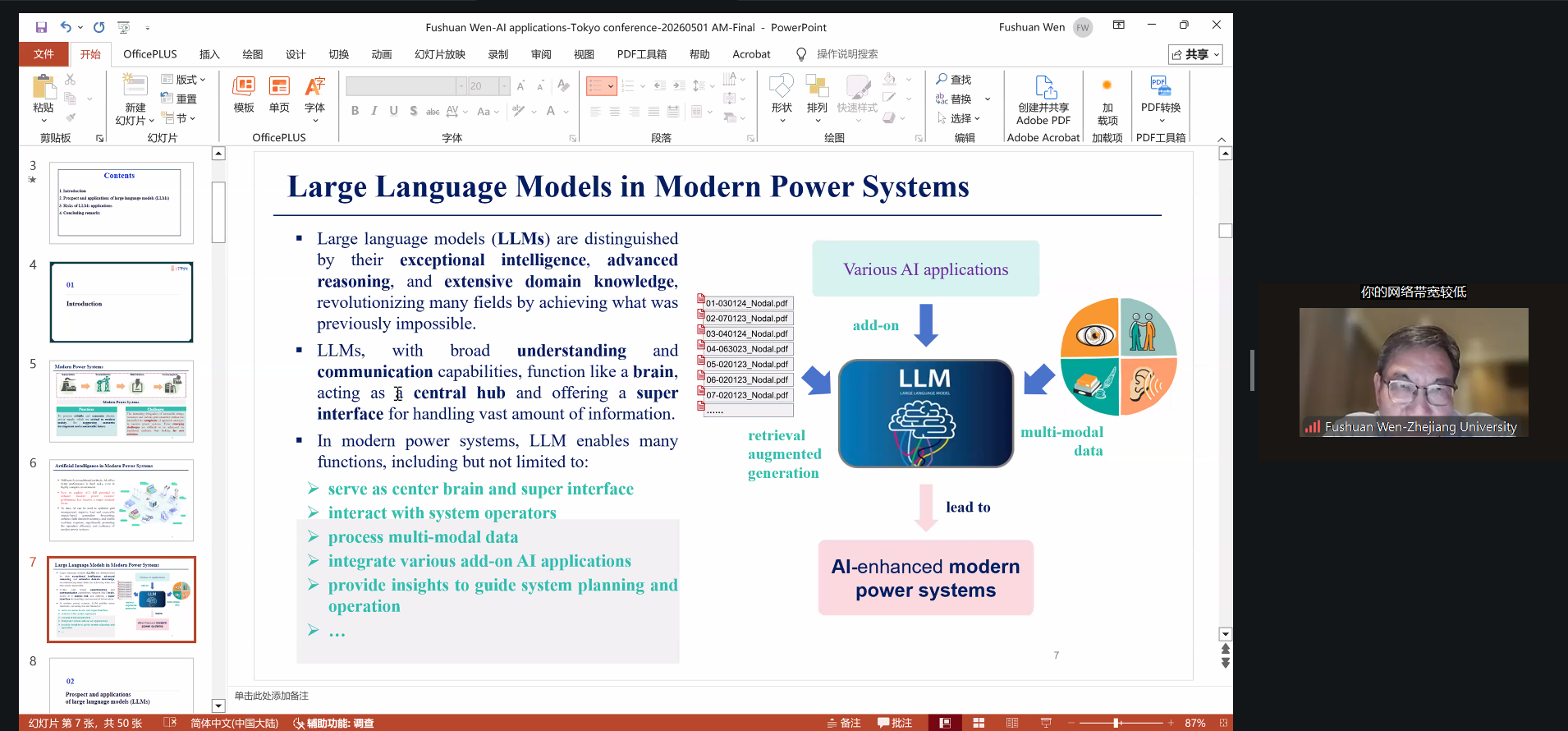
Task: Select slide 3 Contents thumbnail
Action: [121, 203]
